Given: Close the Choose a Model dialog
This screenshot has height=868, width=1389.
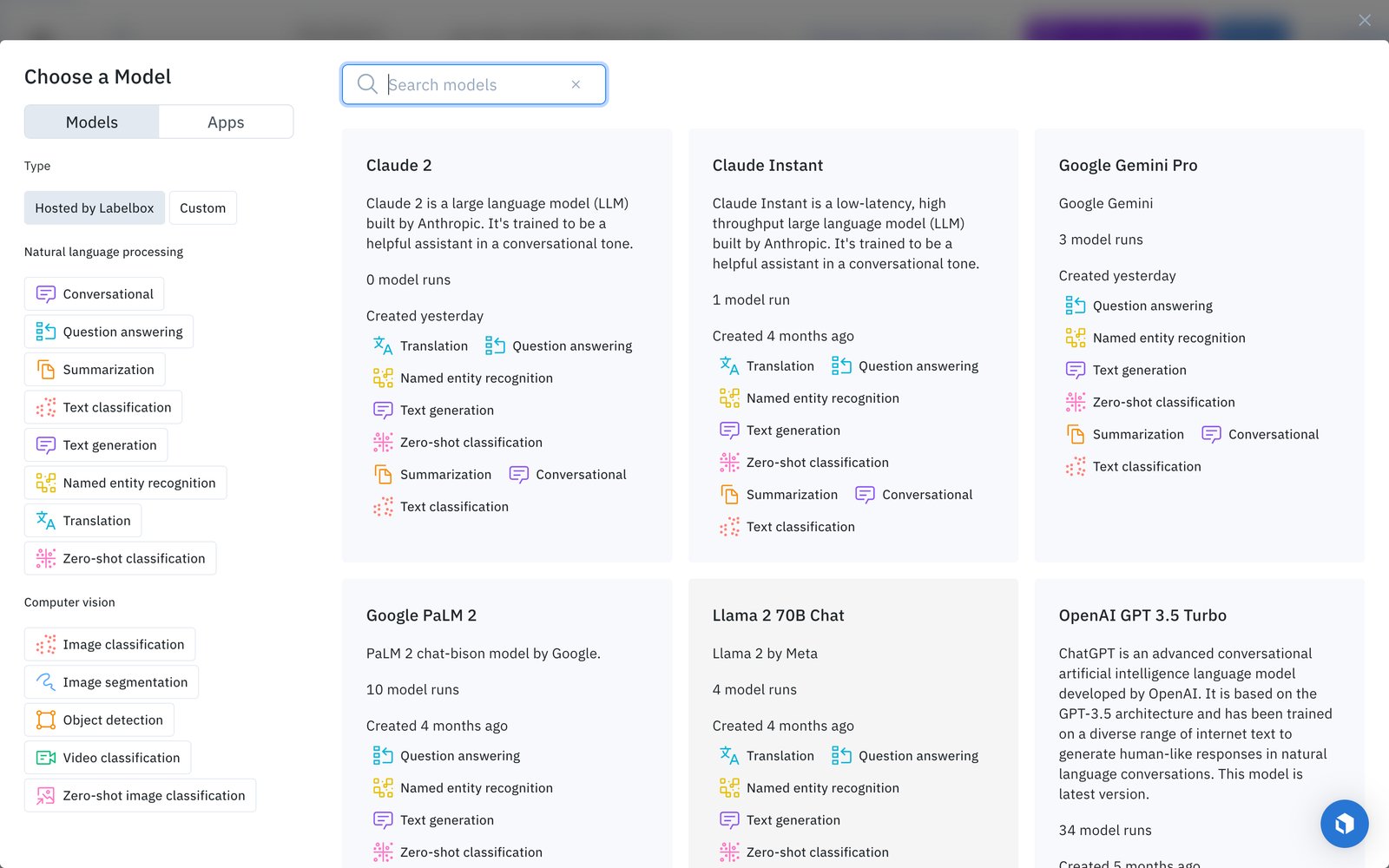Looking at the screenshot, I should [x=1364, y=19].
